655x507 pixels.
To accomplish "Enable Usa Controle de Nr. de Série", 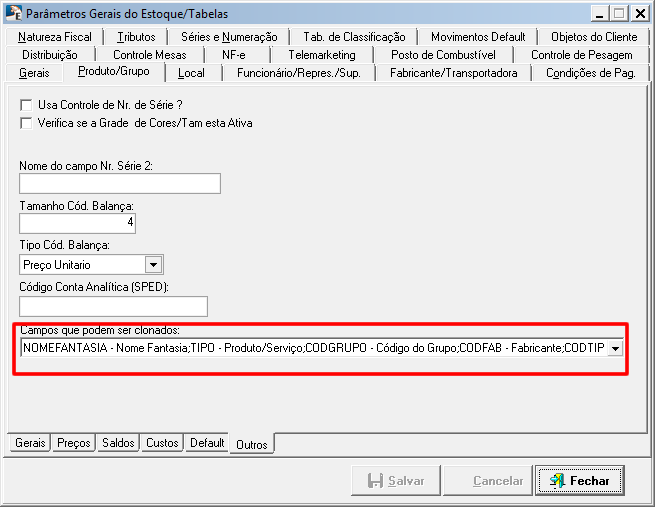I will (26, 105).
